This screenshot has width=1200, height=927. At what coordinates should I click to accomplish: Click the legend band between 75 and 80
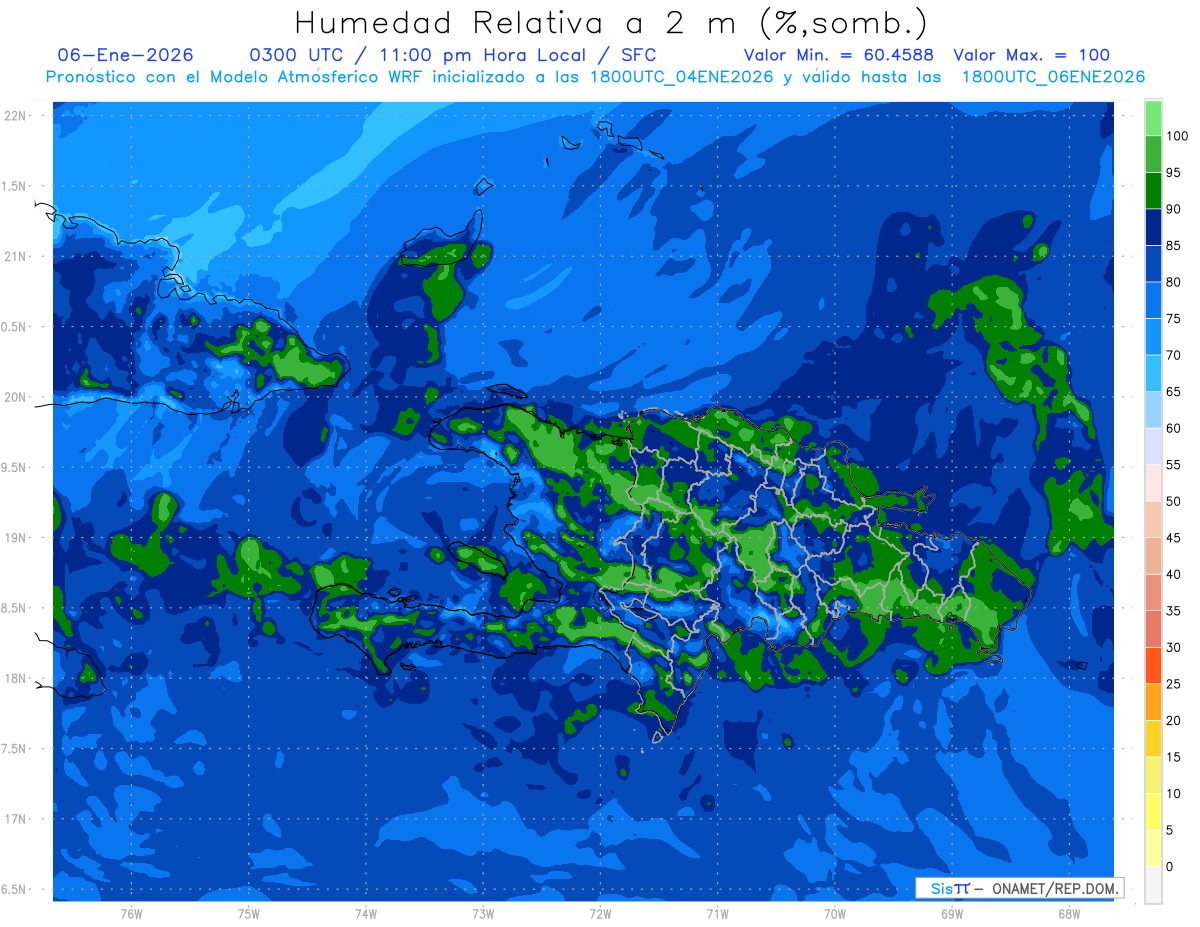1153,301
